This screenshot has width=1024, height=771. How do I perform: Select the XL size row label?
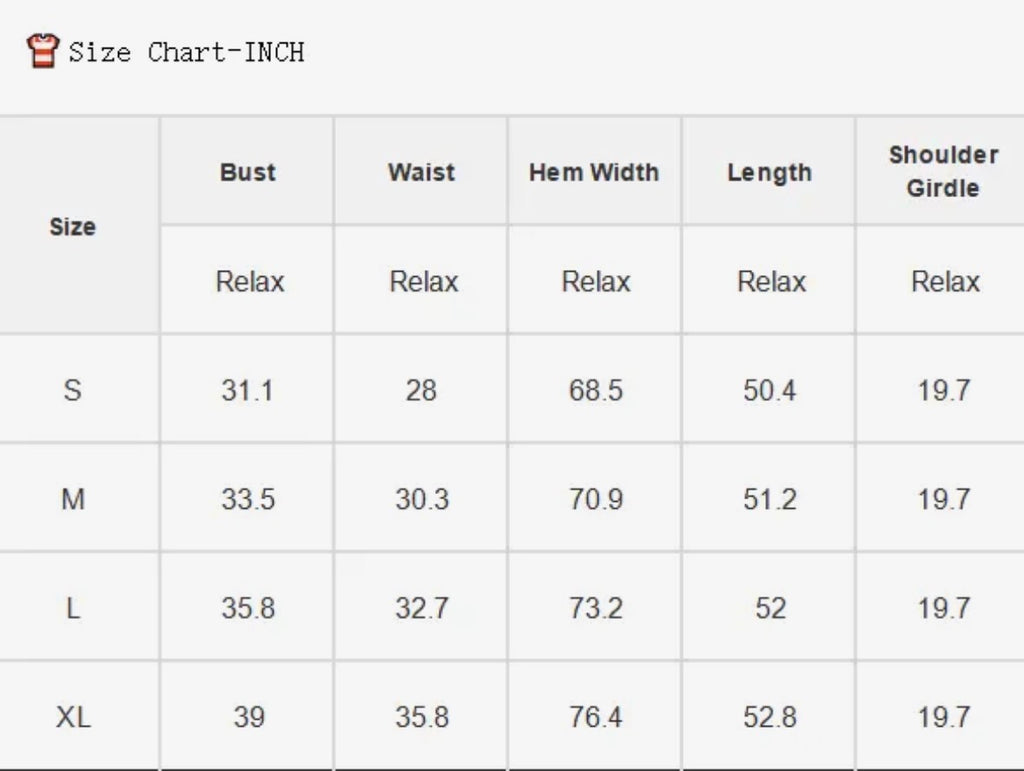tap(73, 717)
